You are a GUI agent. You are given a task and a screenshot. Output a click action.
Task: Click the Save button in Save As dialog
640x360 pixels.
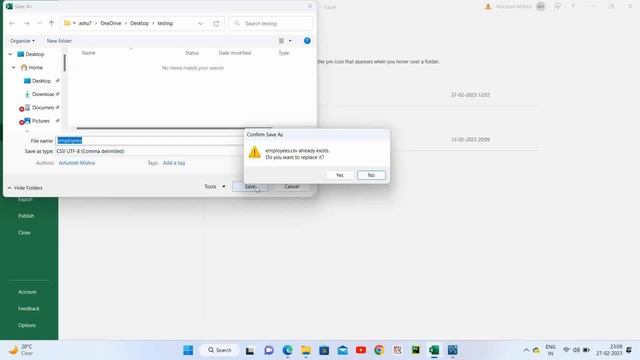coord(250,187)
